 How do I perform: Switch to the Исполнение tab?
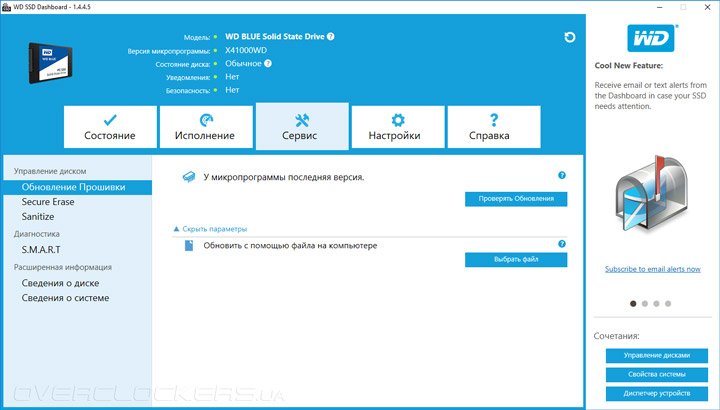click(x=206, y=127)
